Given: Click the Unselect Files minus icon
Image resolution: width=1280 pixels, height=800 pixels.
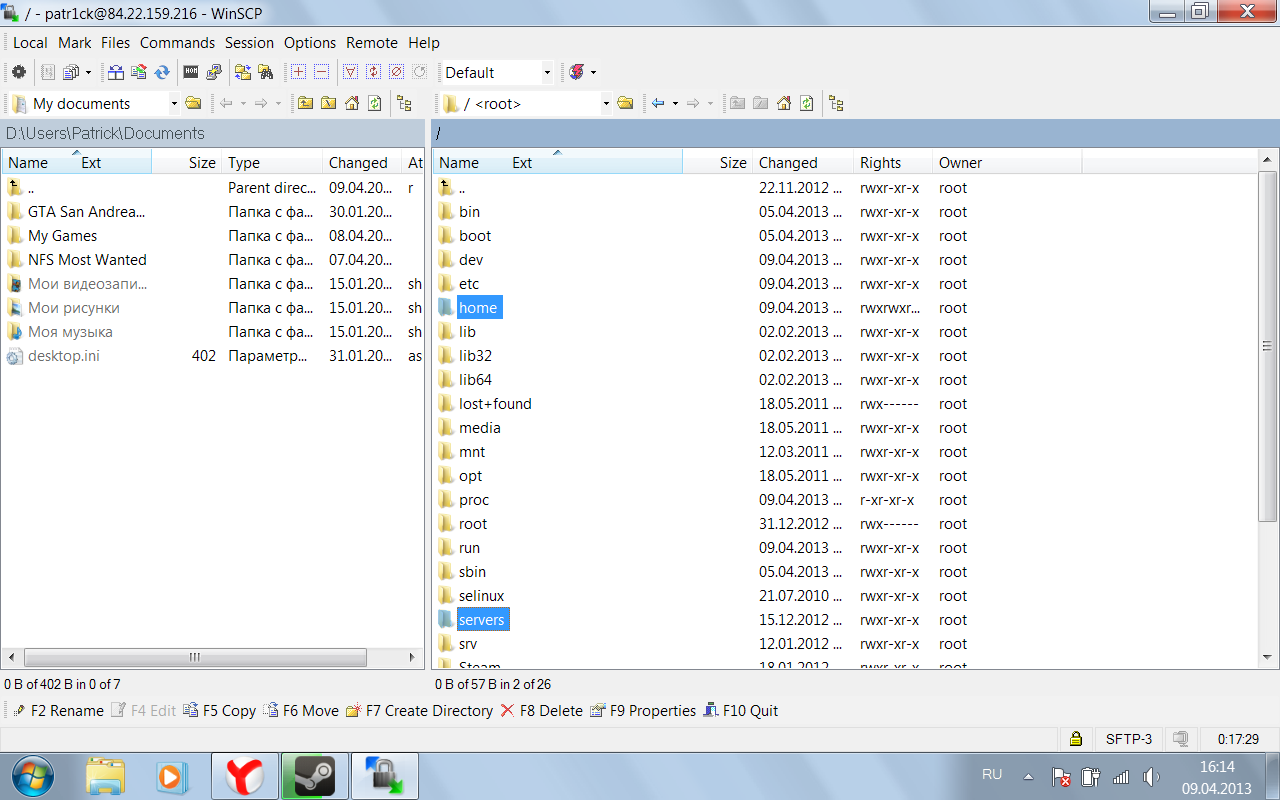Looking at the screenshot, I should tap(321, 72).
